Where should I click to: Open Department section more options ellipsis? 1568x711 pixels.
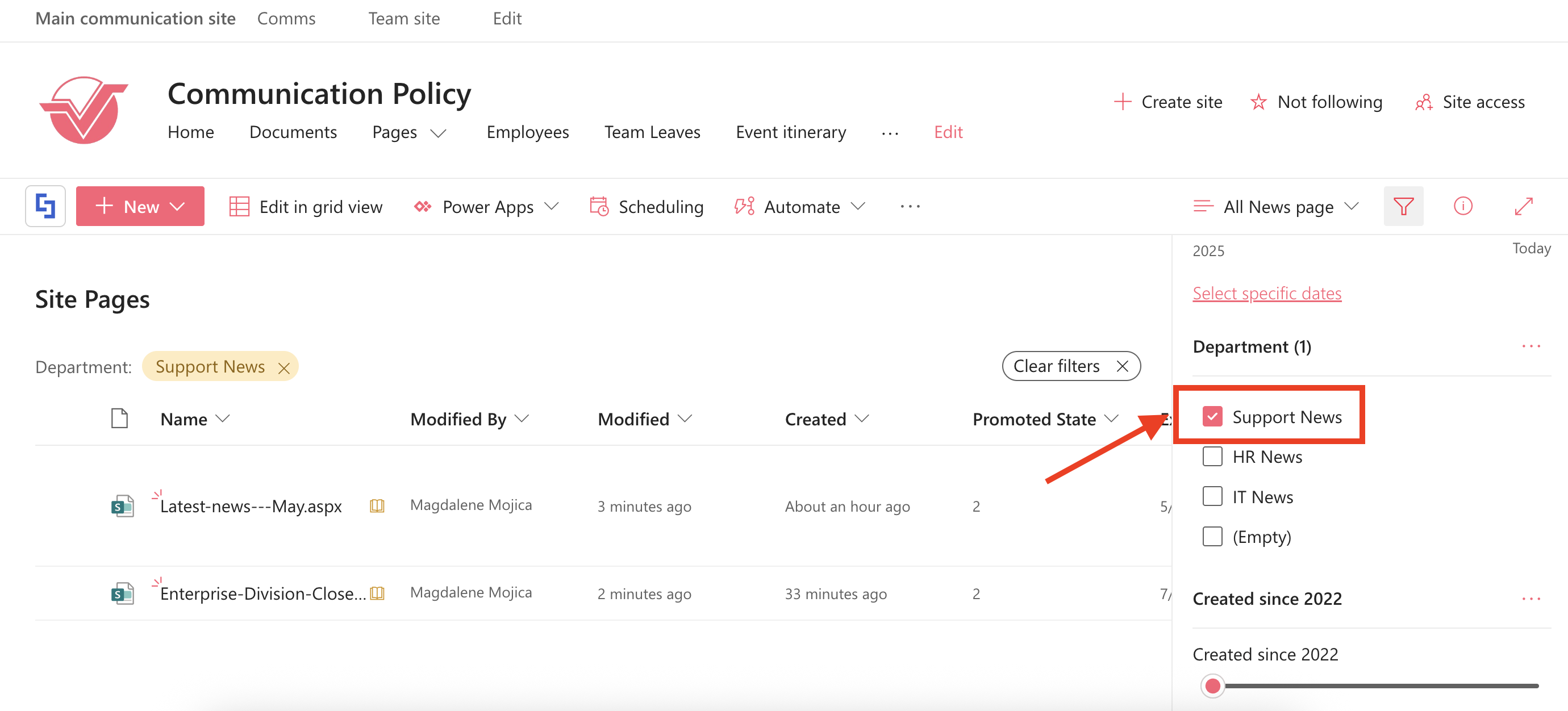click(1531, 346)
